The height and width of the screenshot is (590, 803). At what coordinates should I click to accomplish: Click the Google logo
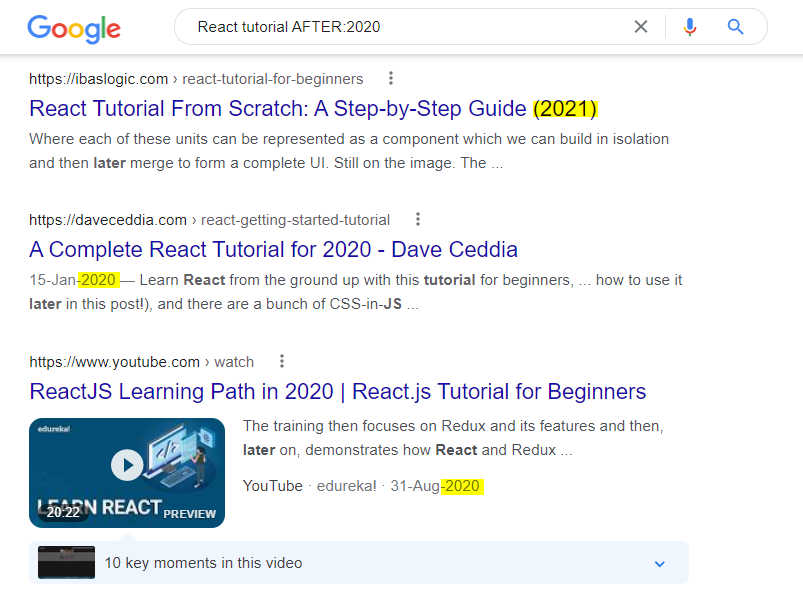pyautogui.click(x=74, y=29)
